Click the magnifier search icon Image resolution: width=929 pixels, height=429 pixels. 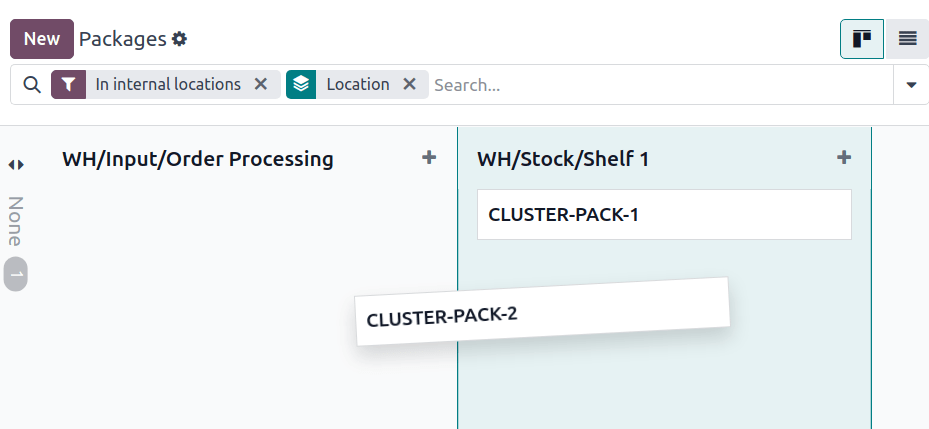click(x=32, y=85)
